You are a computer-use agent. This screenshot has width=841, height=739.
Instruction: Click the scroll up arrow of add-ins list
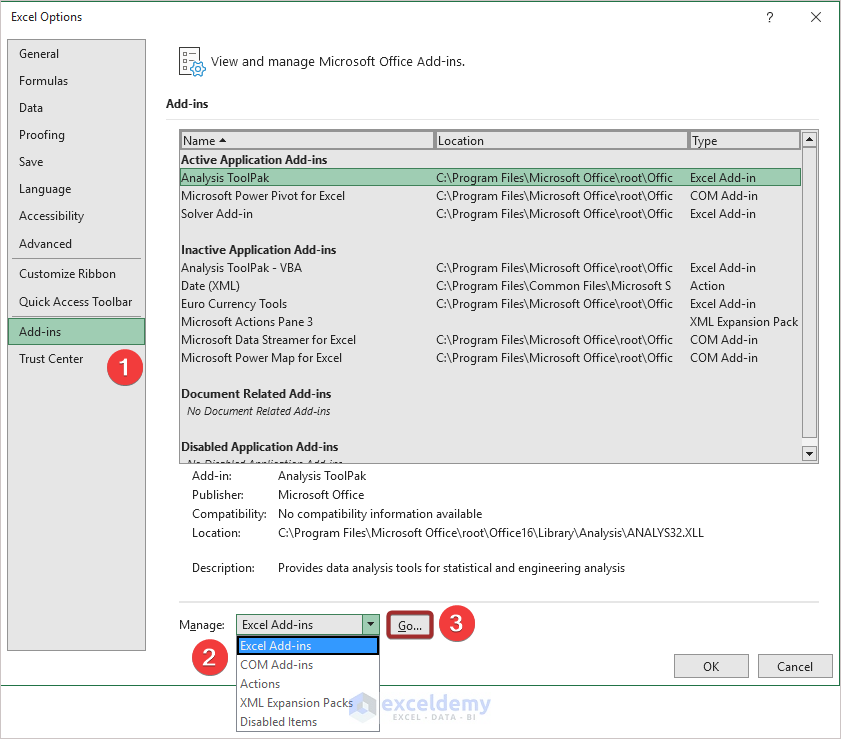pyautogui.click(x=809, y=139)
